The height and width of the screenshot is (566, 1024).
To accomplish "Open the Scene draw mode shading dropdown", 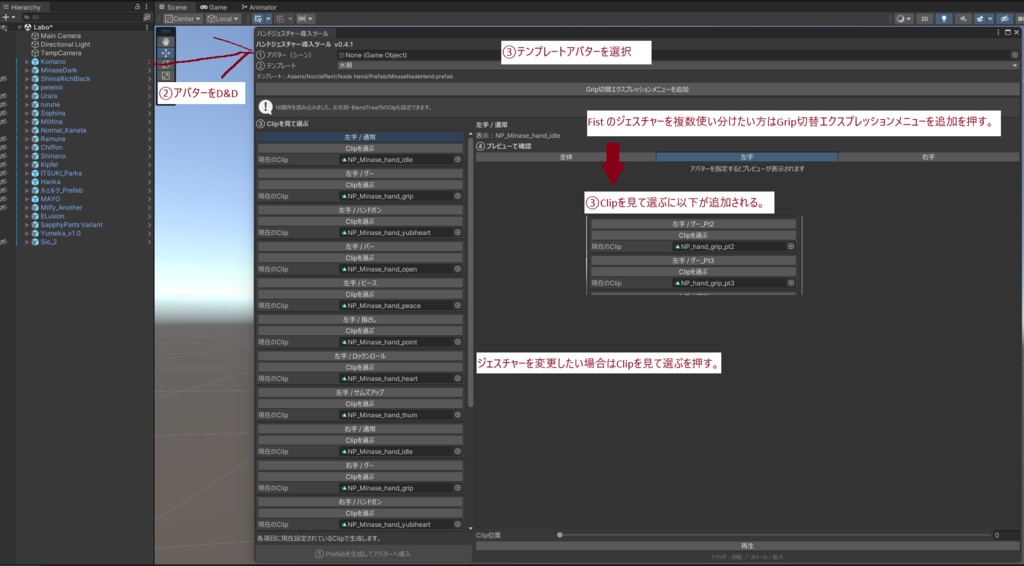I will (x=903, y=19).
